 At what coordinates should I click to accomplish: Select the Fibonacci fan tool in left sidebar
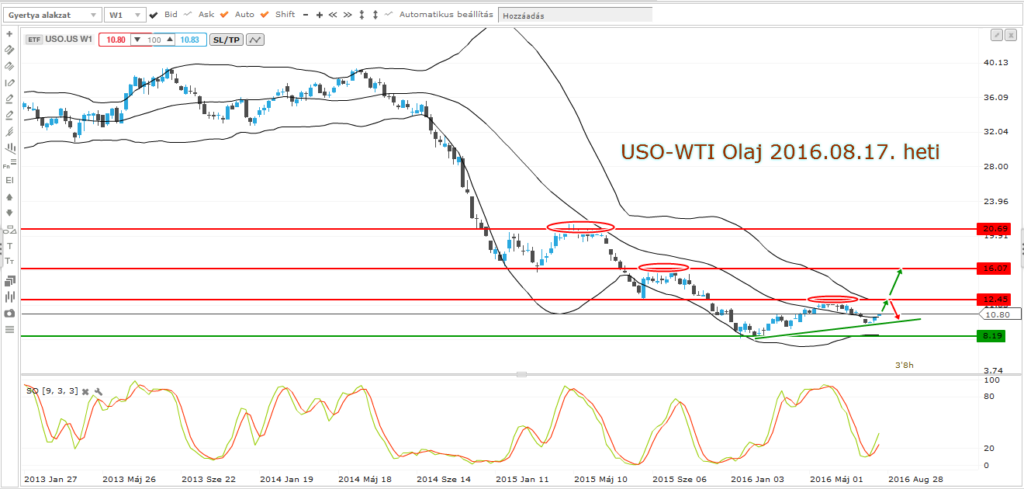10,131
